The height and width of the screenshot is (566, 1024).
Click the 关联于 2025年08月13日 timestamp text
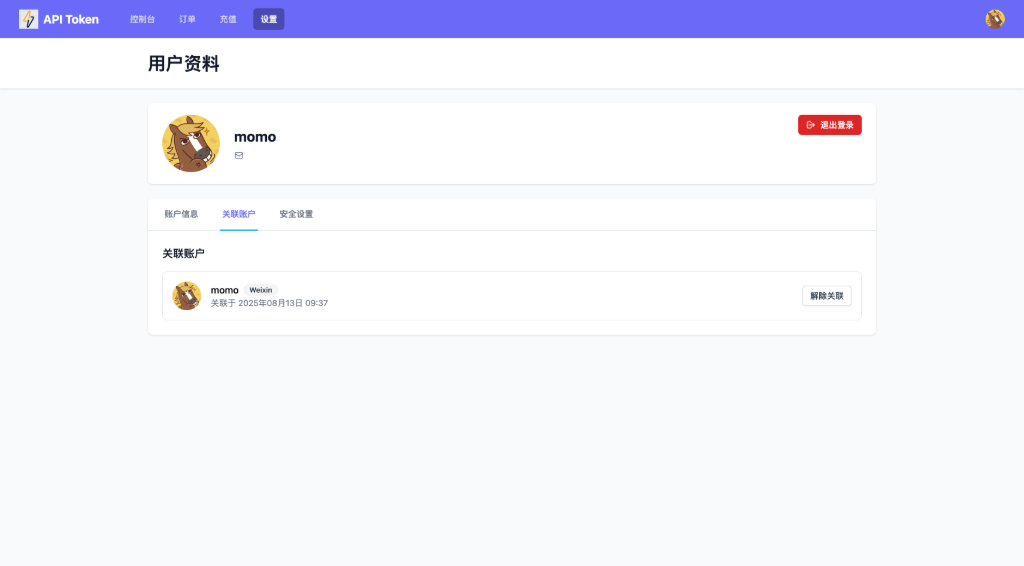point(269,303)
